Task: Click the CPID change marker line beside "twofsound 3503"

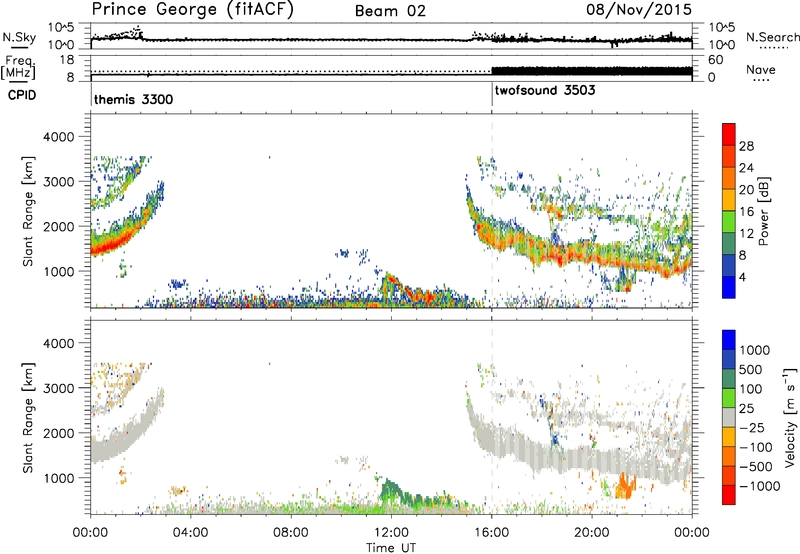Action: coord(492,94)
